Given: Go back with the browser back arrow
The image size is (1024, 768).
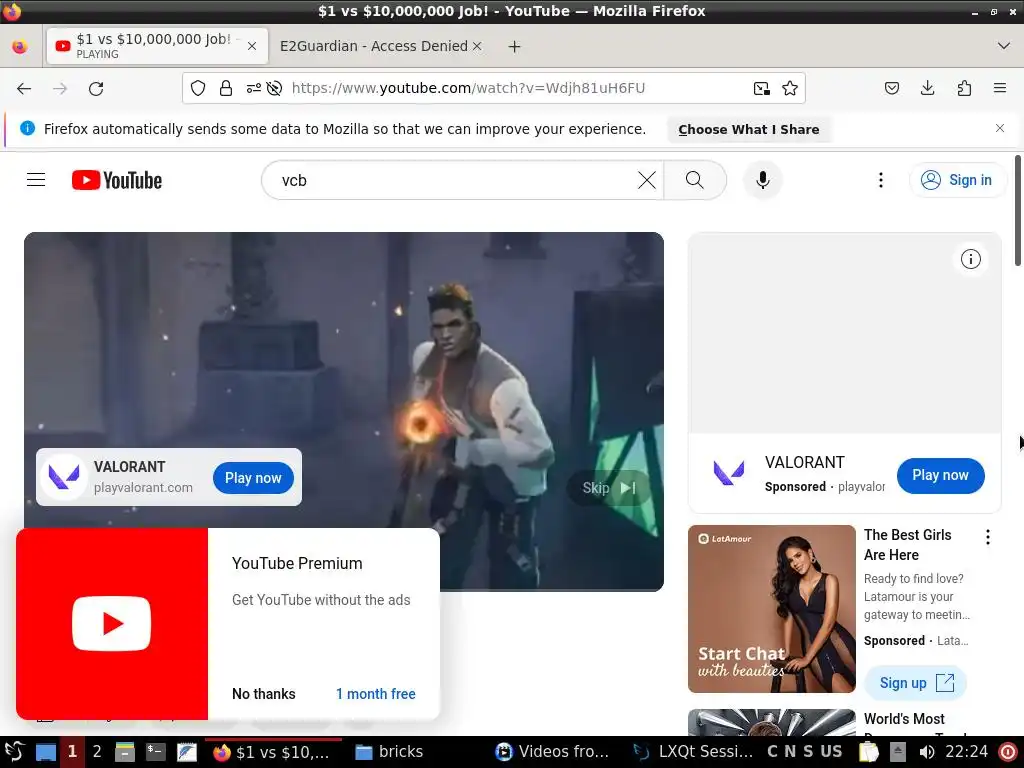Looking at the screenshot, I should coord(24,88).
